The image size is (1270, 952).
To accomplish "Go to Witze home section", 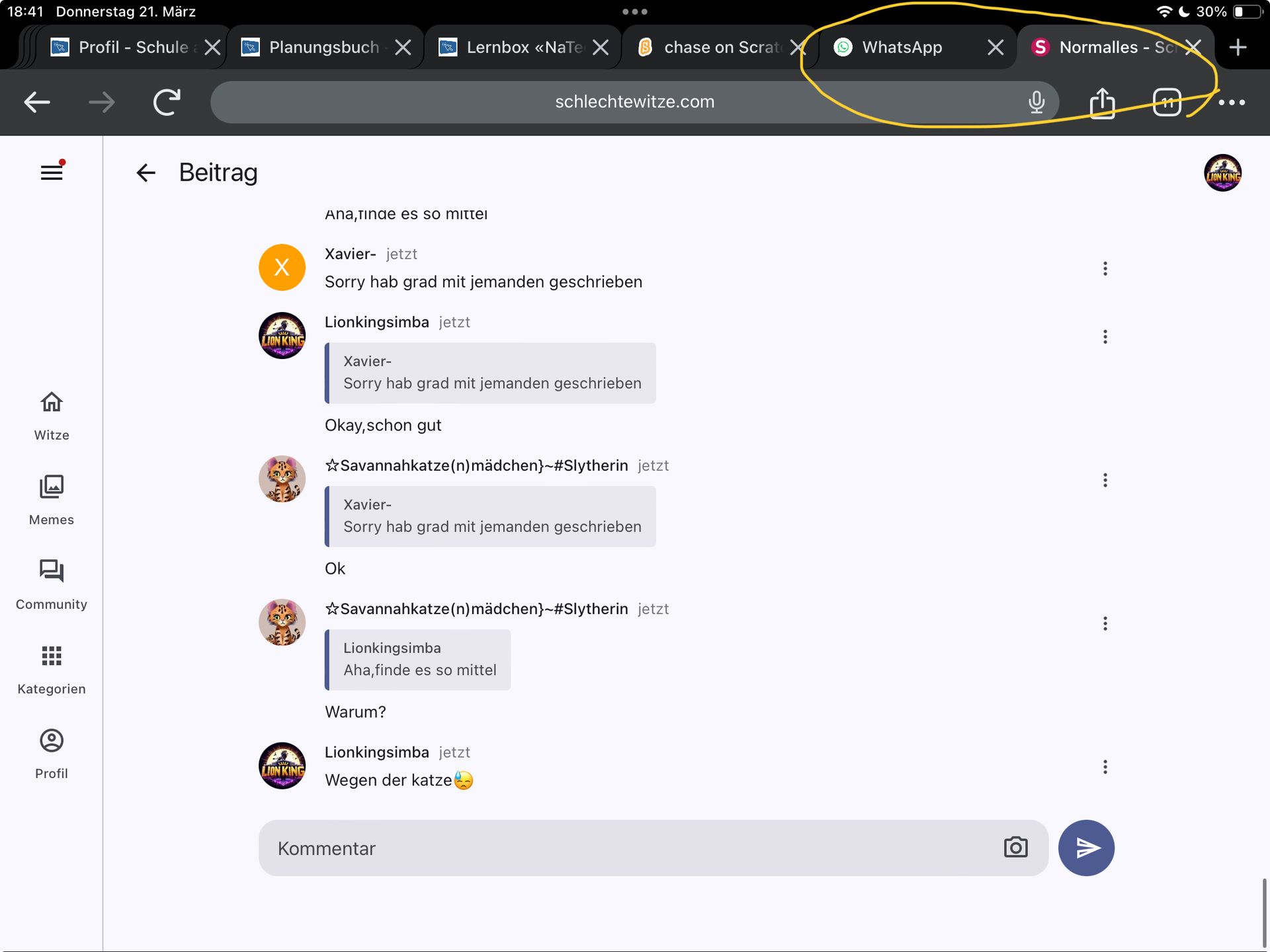I will click(x=52, y=416).
